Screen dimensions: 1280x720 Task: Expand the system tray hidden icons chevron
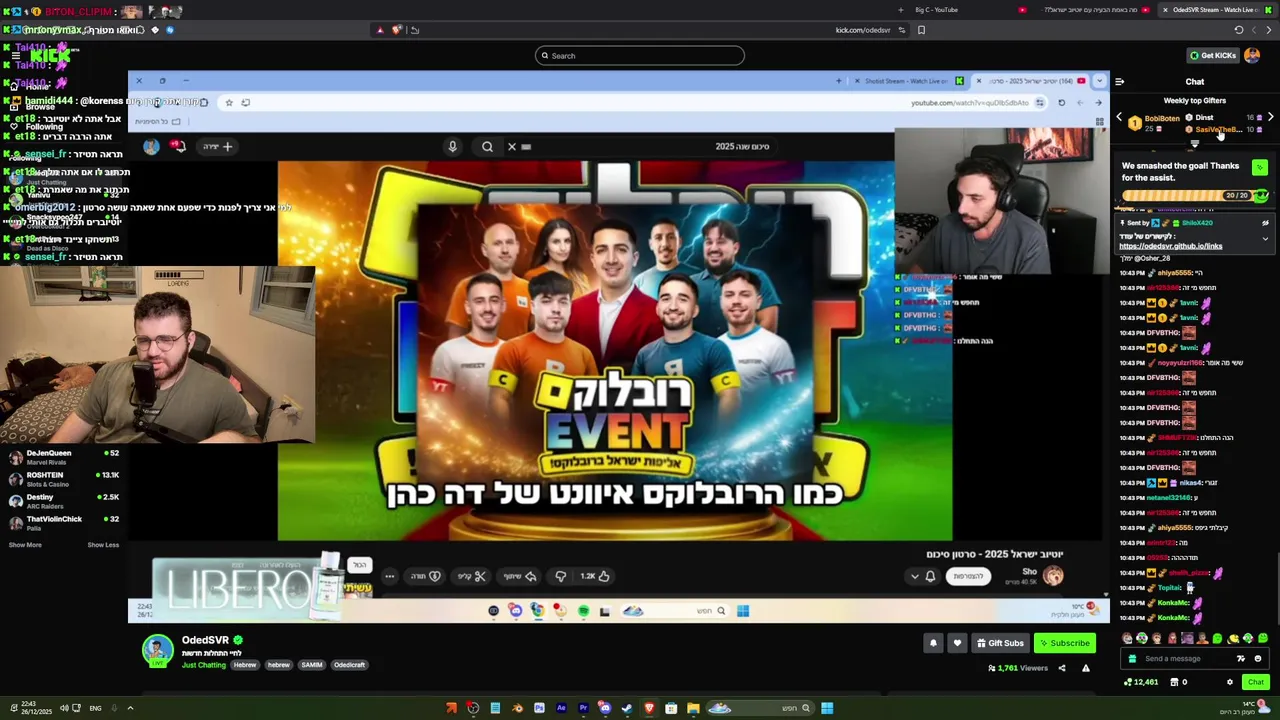coord(130,708)
